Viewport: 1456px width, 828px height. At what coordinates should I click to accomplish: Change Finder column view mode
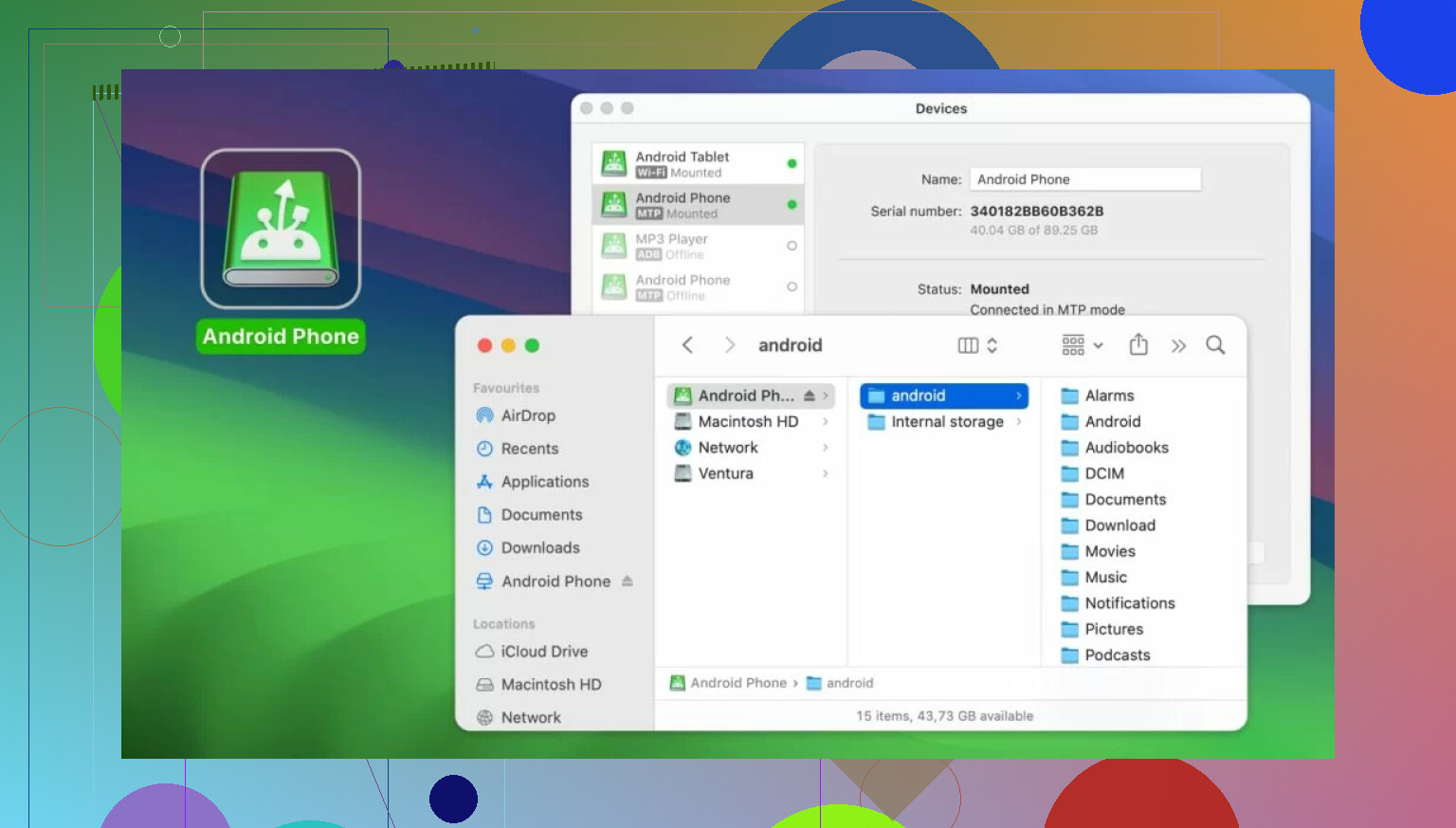pos(977,345)
